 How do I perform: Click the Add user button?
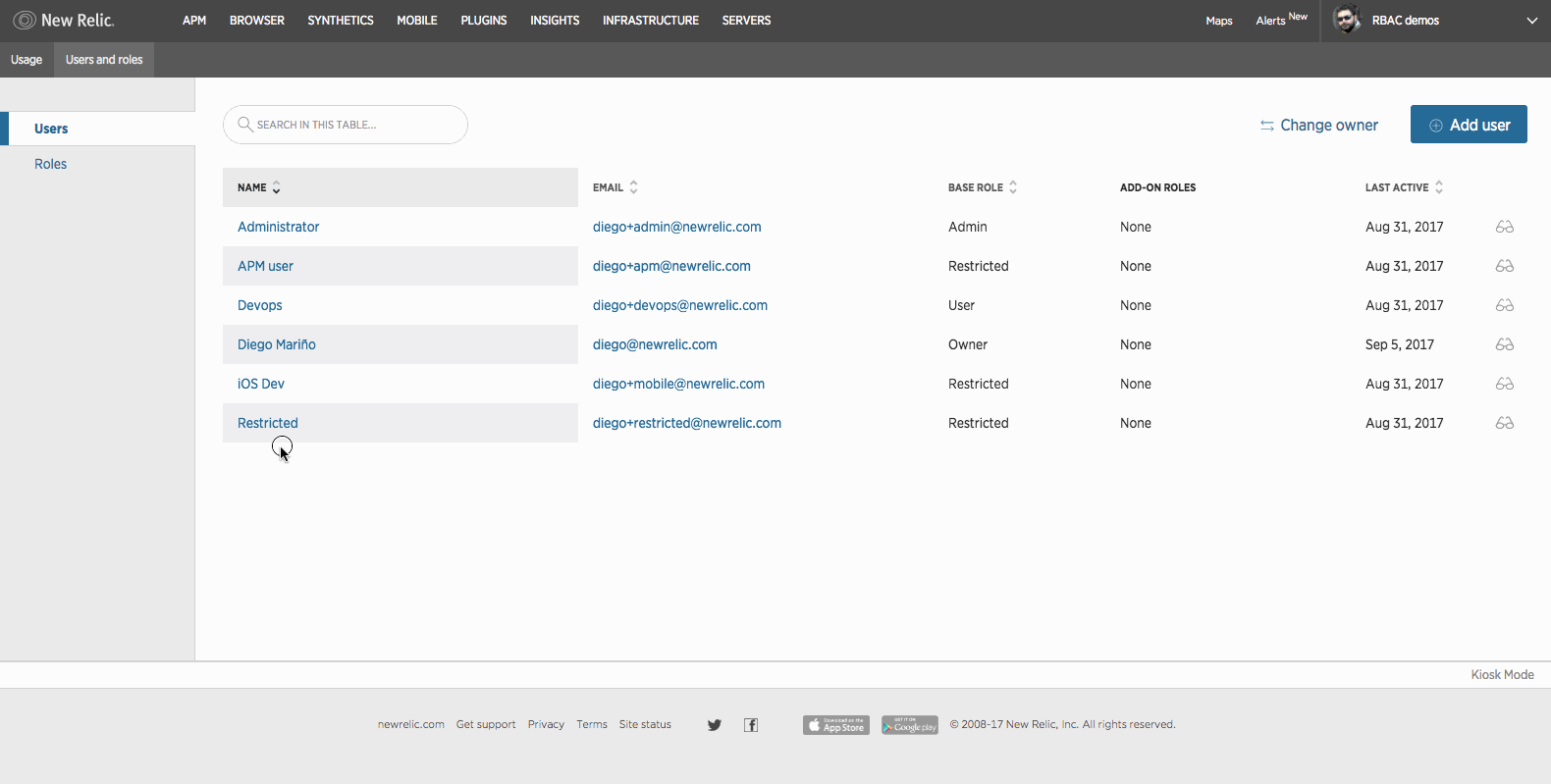coord(1469,125)
